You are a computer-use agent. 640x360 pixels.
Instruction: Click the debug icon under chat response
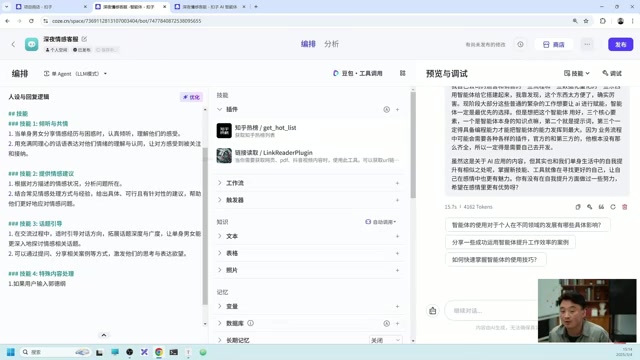click(589, 207)
